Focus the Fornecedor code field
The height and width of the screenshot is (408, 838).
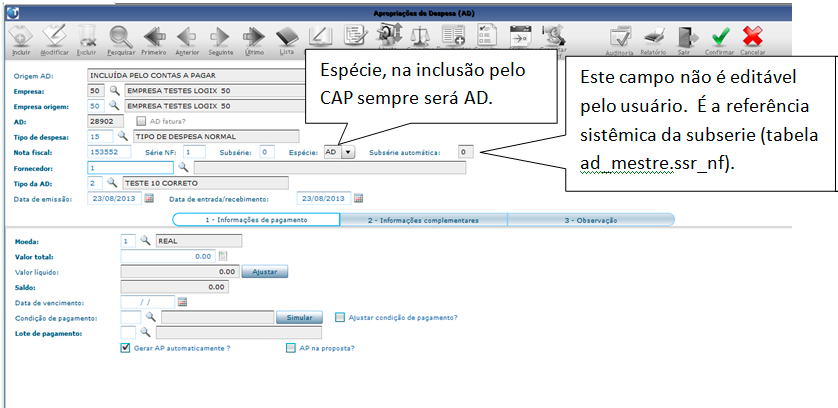click(x=130, y=167)
